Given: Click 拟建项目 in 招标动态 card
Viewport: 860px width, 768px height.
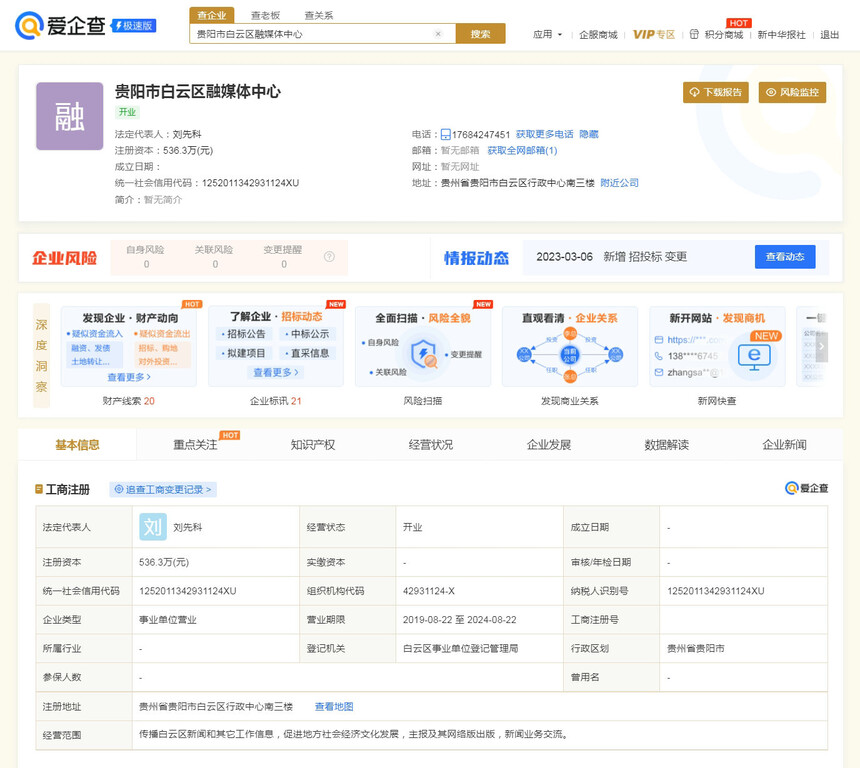Looking at the screenshot, I should [244, 353].
